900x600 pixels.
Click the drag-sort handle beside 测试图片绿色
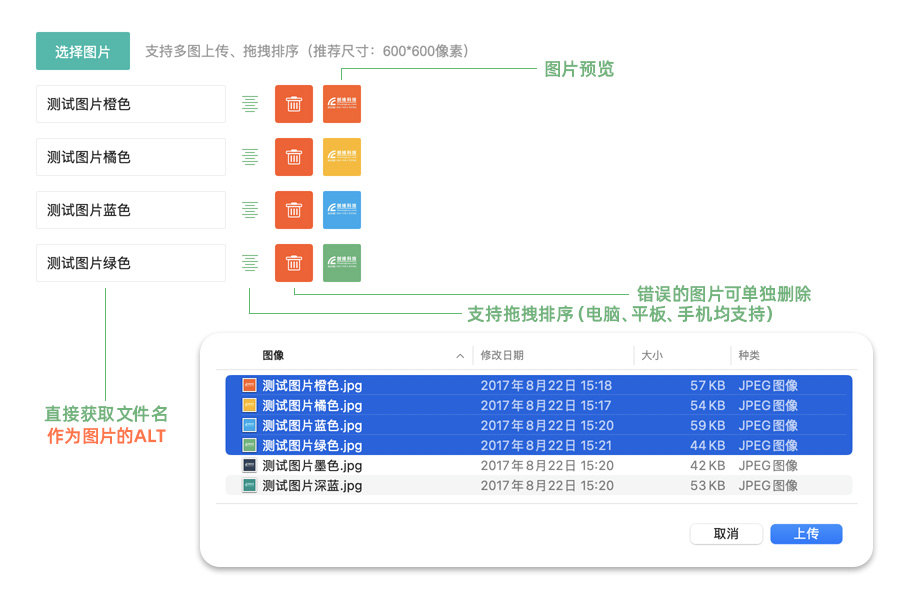click(250, 263)
